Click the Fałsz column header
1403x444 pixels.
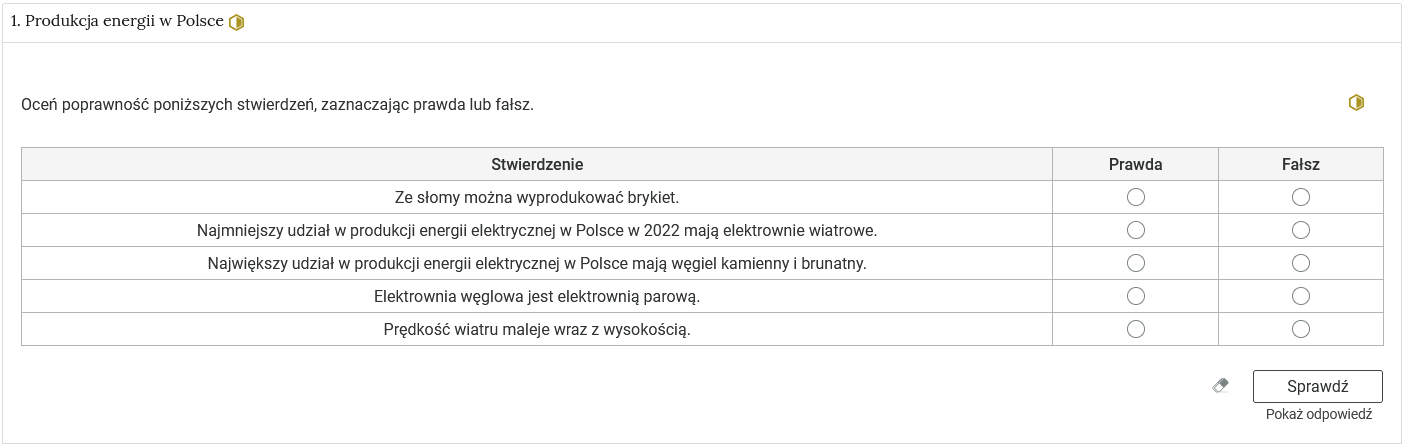point(1300,164)
